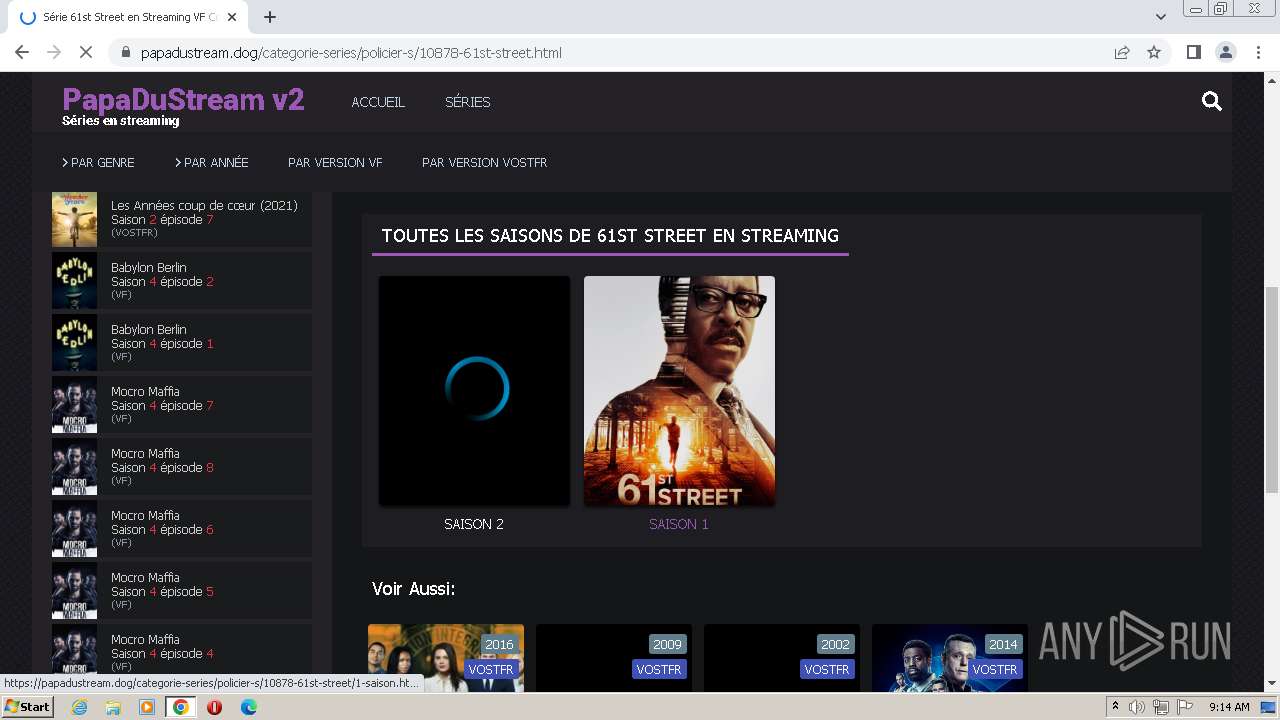The width and height of the screenshot is (1280, 720).
Task: Open the 2014 VOSTFR related series card
Action: [x=950, y=658]
